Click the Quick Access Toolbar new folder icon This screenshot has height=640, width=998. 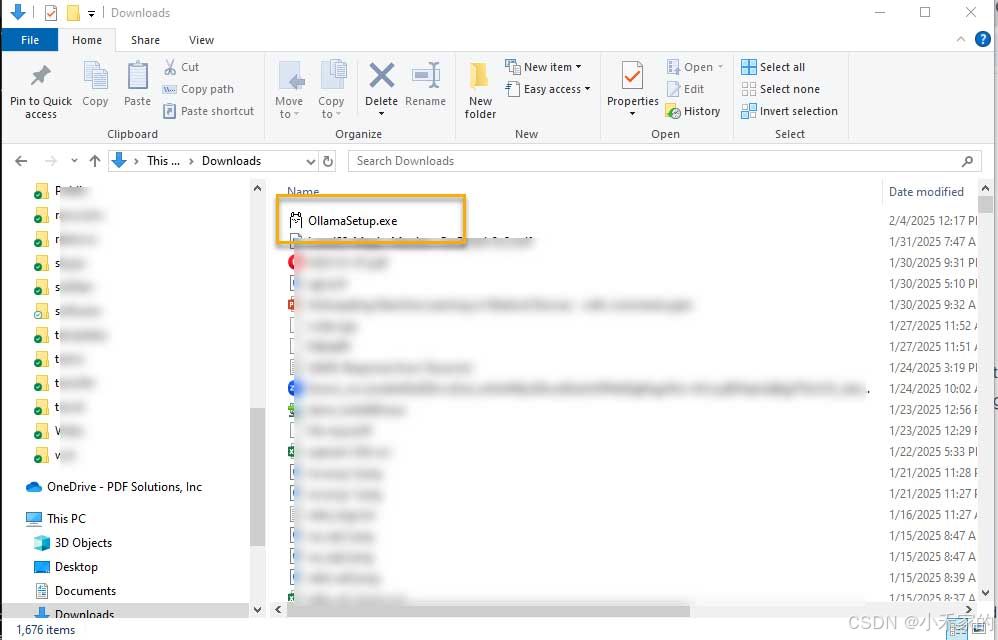[73, 13]
